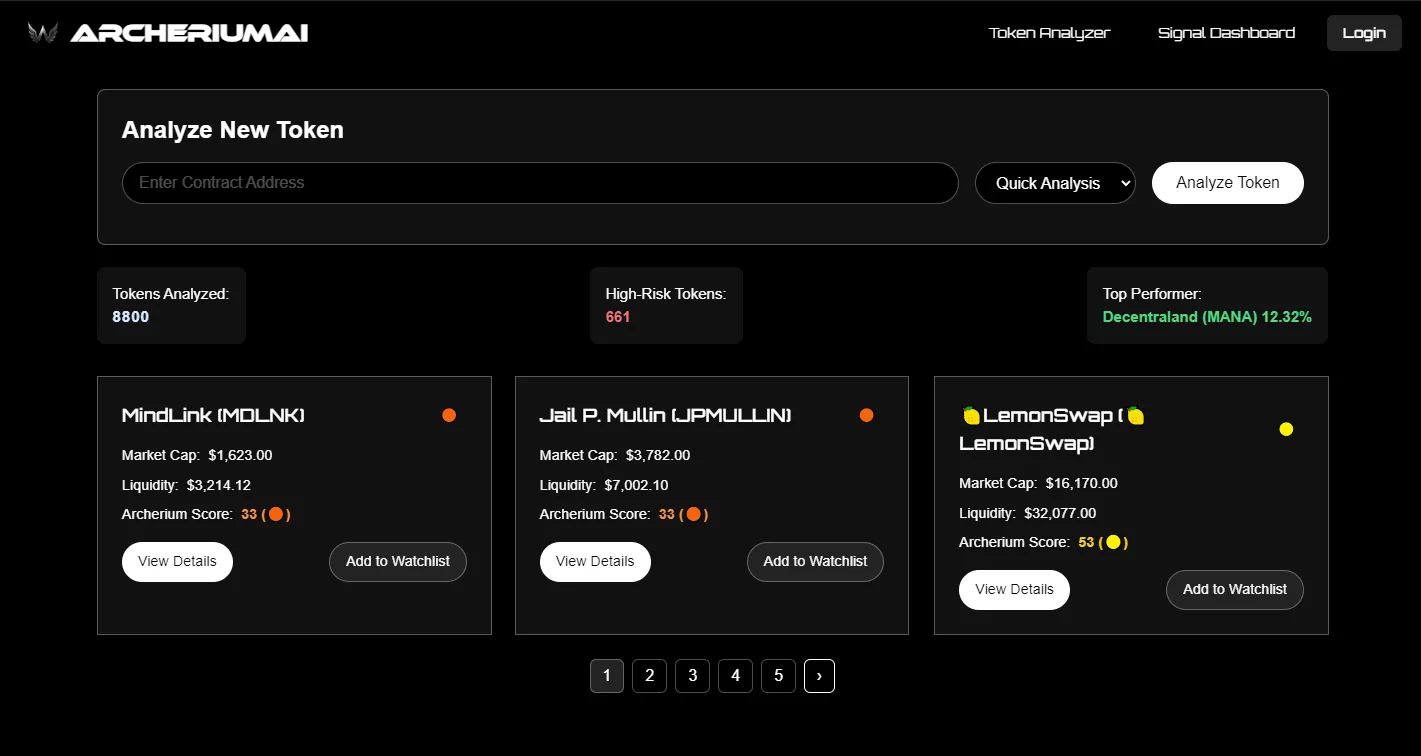View Details for MindLink token
The image size is (1421, 756).
click(x=177, y=561)
